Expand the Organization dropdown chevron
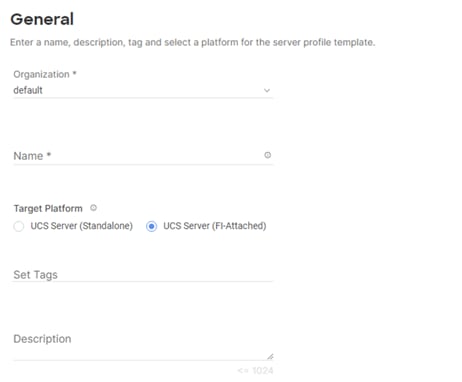 pyautogui.click(x=267, y=90)
